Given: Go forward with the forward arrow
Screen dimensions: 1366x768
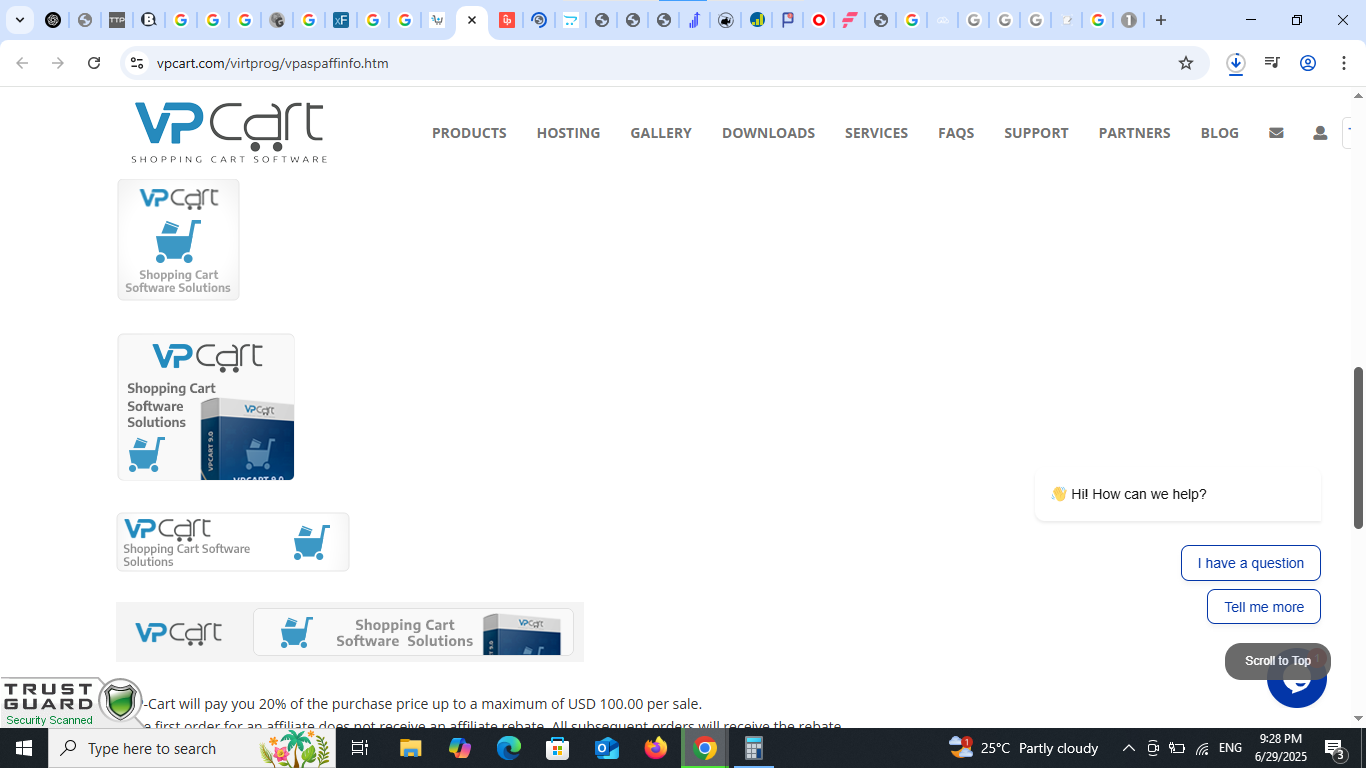Looking at the screenshot, I should point(58,63).
